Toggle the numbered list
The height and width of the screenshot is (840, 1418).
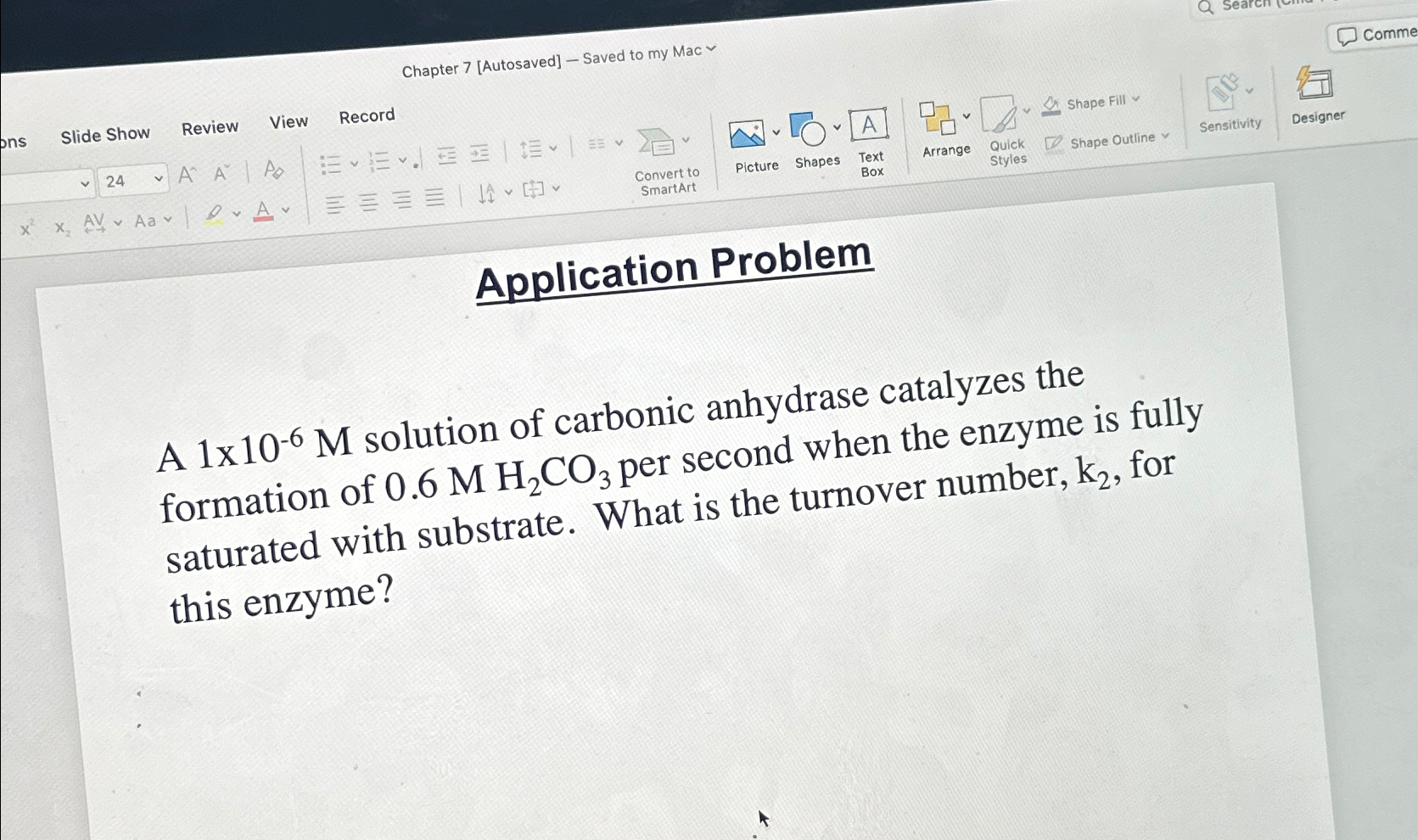point(379,161)
